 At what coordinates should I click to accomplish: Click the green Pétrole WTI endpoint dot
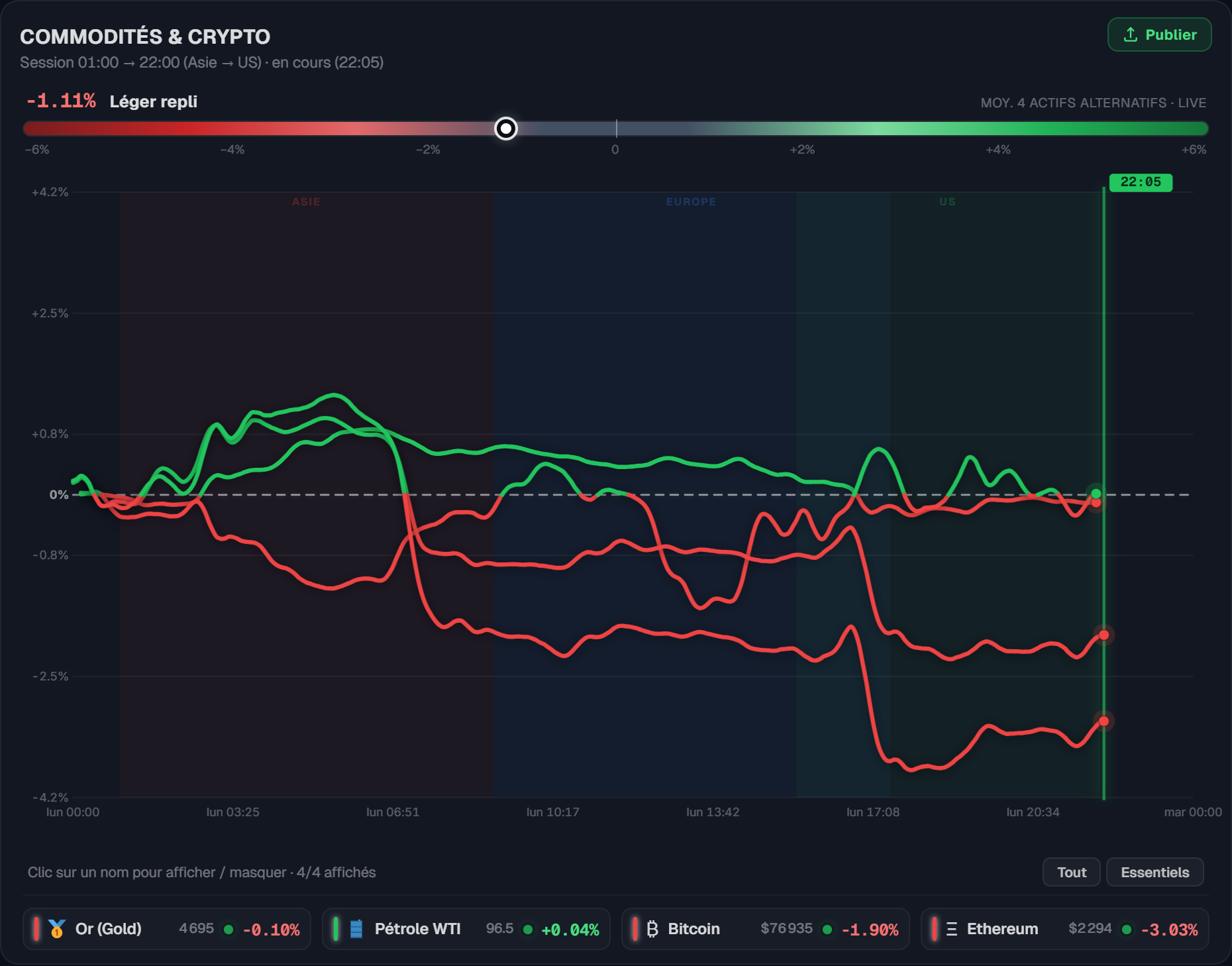click(1096, 494)
